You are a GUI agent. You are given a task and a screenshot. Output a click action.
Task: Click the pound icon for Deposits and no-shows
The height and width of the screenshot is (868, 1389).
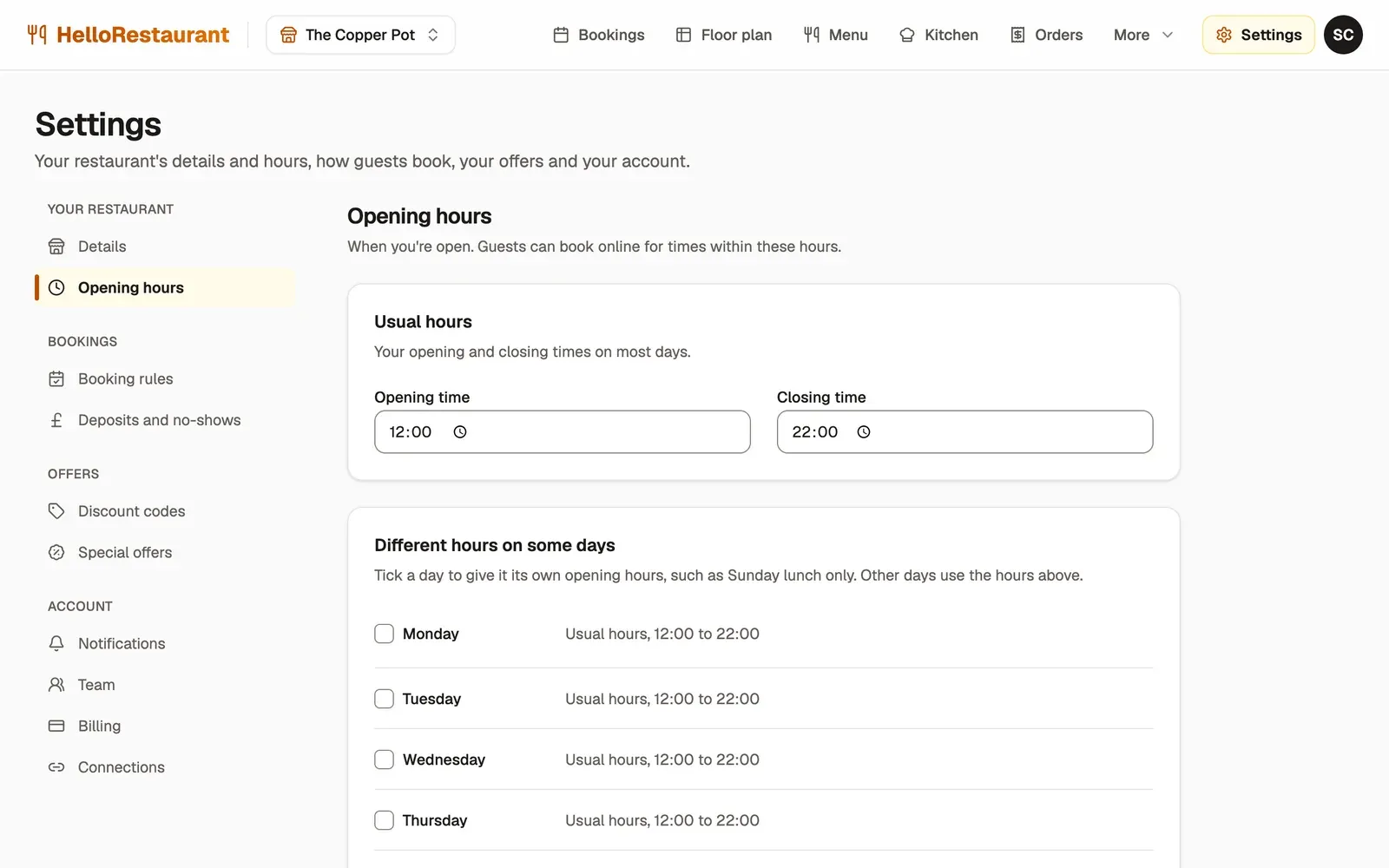[56, 420]
